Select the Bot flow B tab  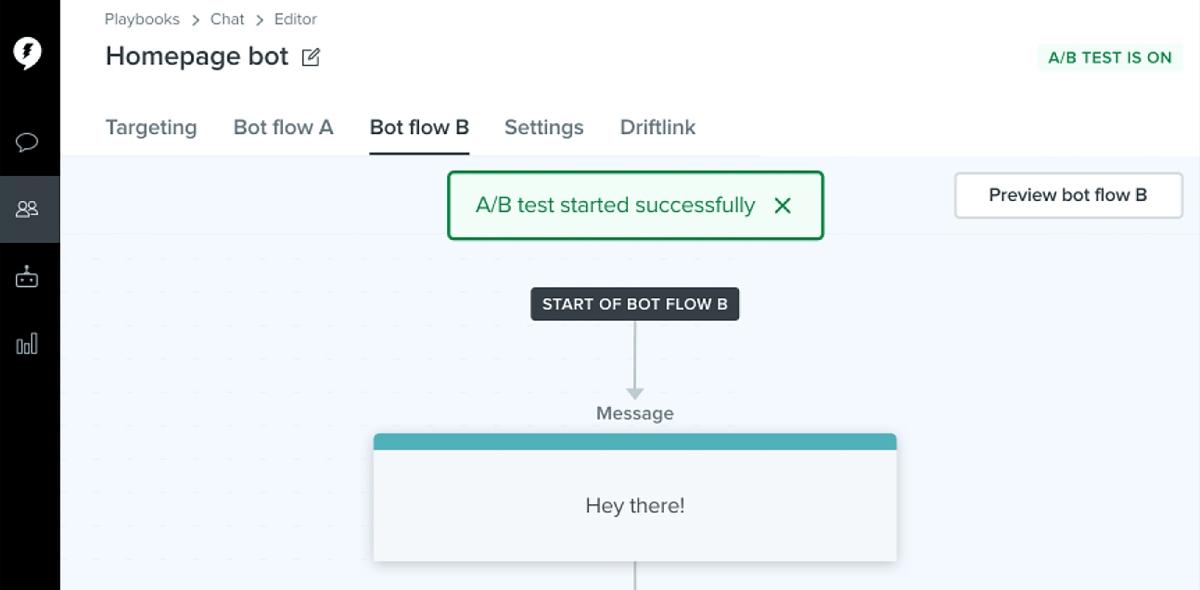[419, 128]
